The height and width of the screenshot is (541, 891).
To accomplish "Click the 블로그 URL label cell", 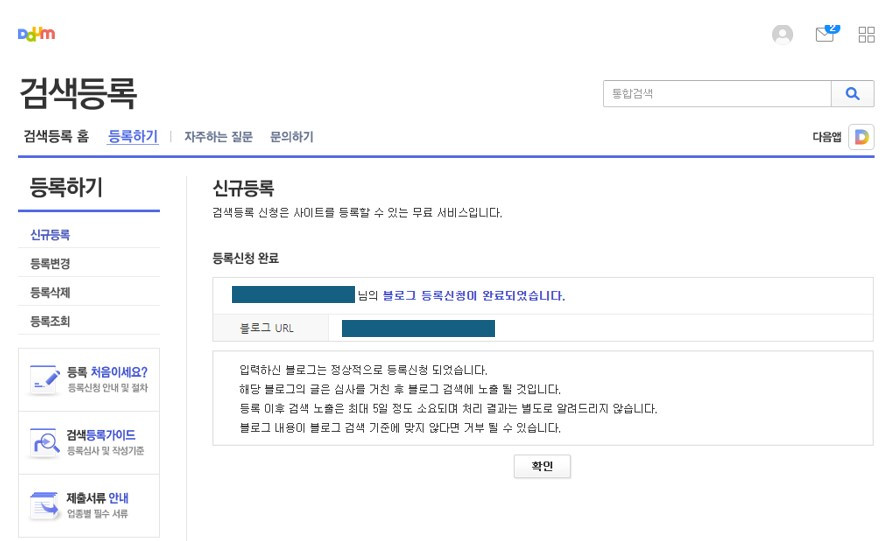I will [271, 328].
